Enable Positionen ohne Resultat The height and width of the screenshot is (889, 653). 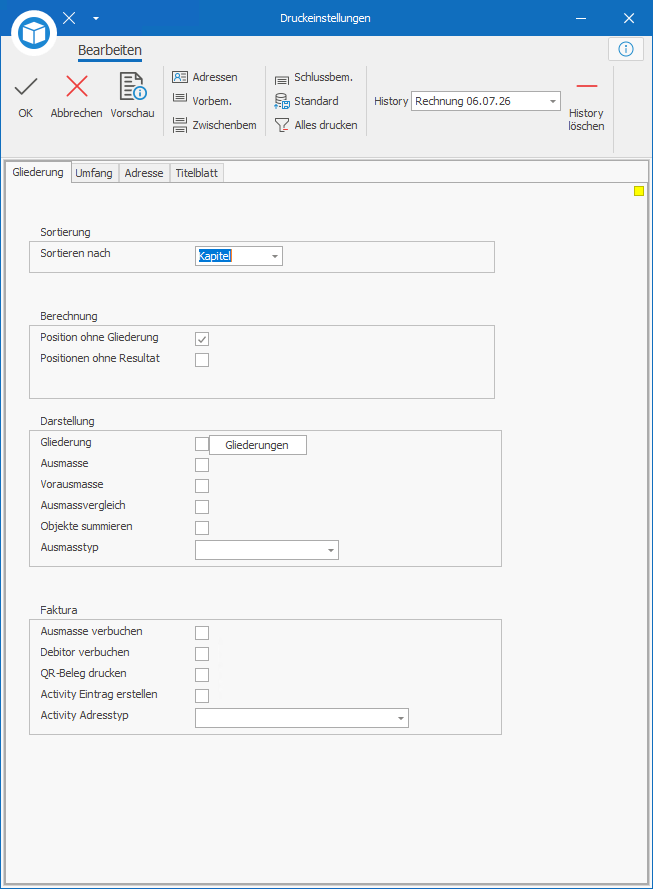pos(202,360)
